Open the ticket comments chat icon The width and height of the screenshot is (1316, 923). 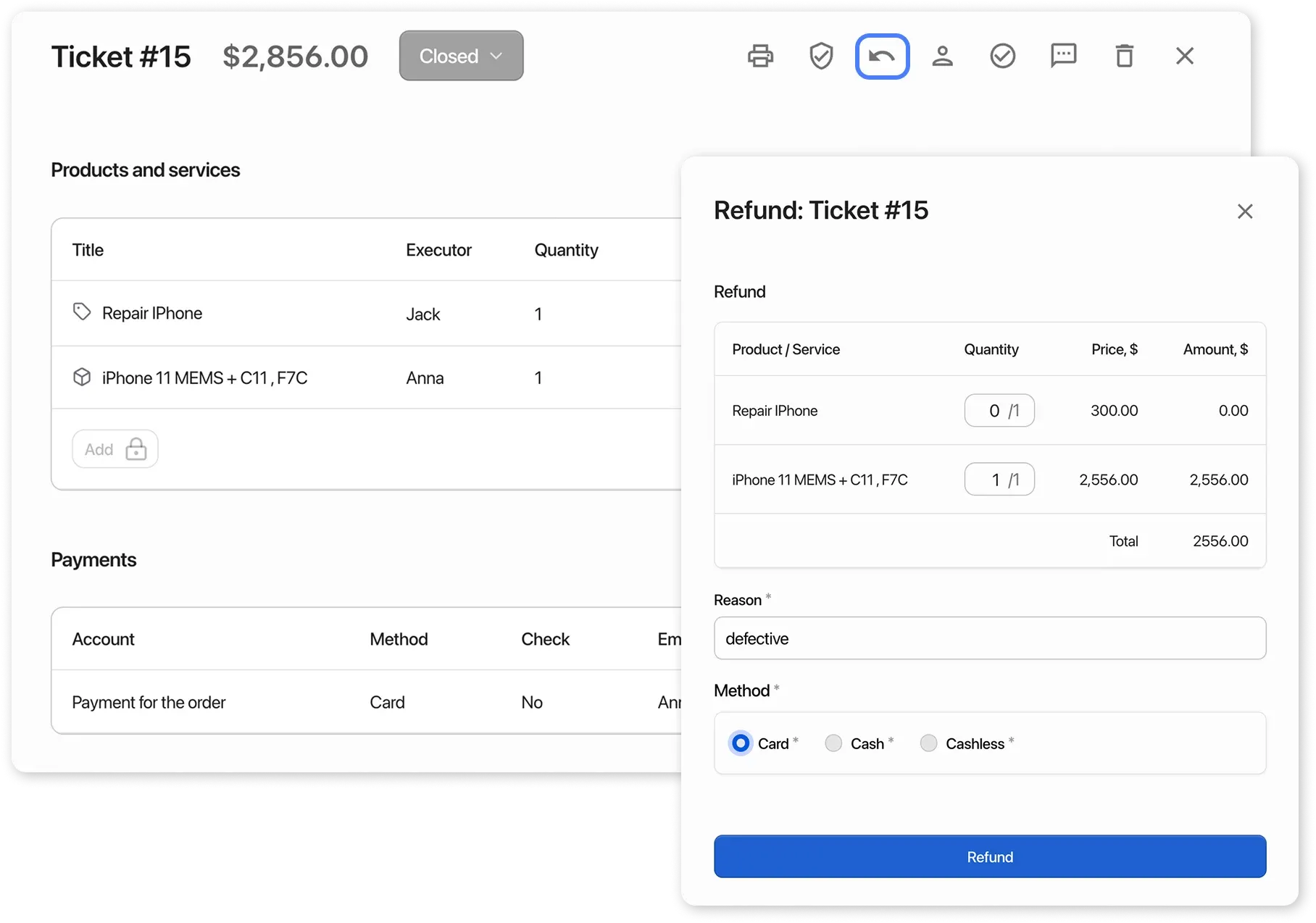(x=1063, y=55)
